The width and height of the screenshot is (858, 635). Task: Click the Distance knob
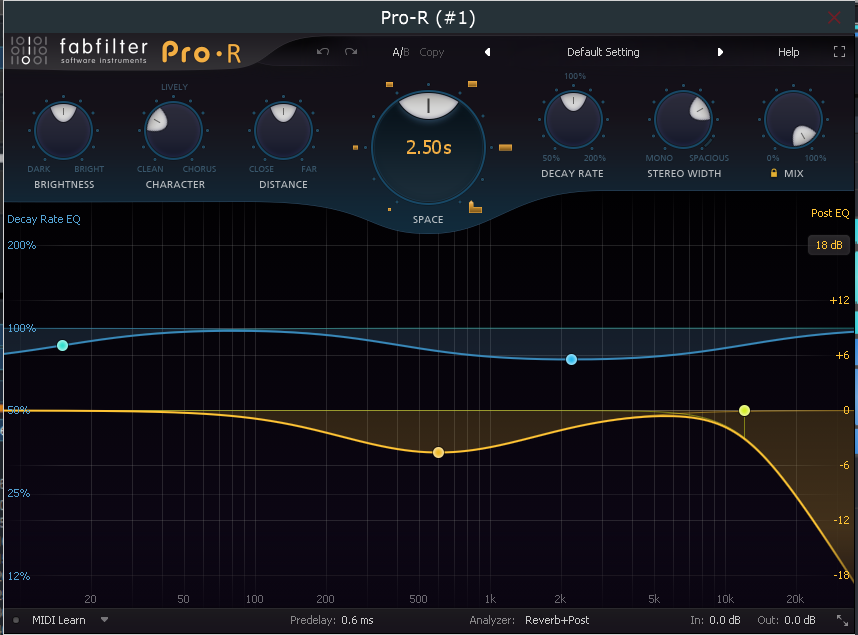tap(283, 130)
